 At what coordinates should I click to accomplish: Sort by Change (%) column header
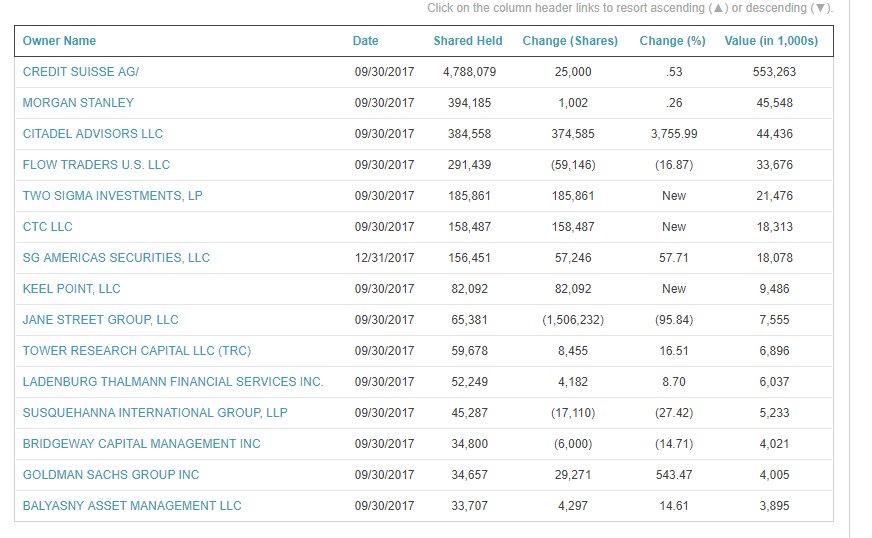pyautogui.click(x=672, y=41)
